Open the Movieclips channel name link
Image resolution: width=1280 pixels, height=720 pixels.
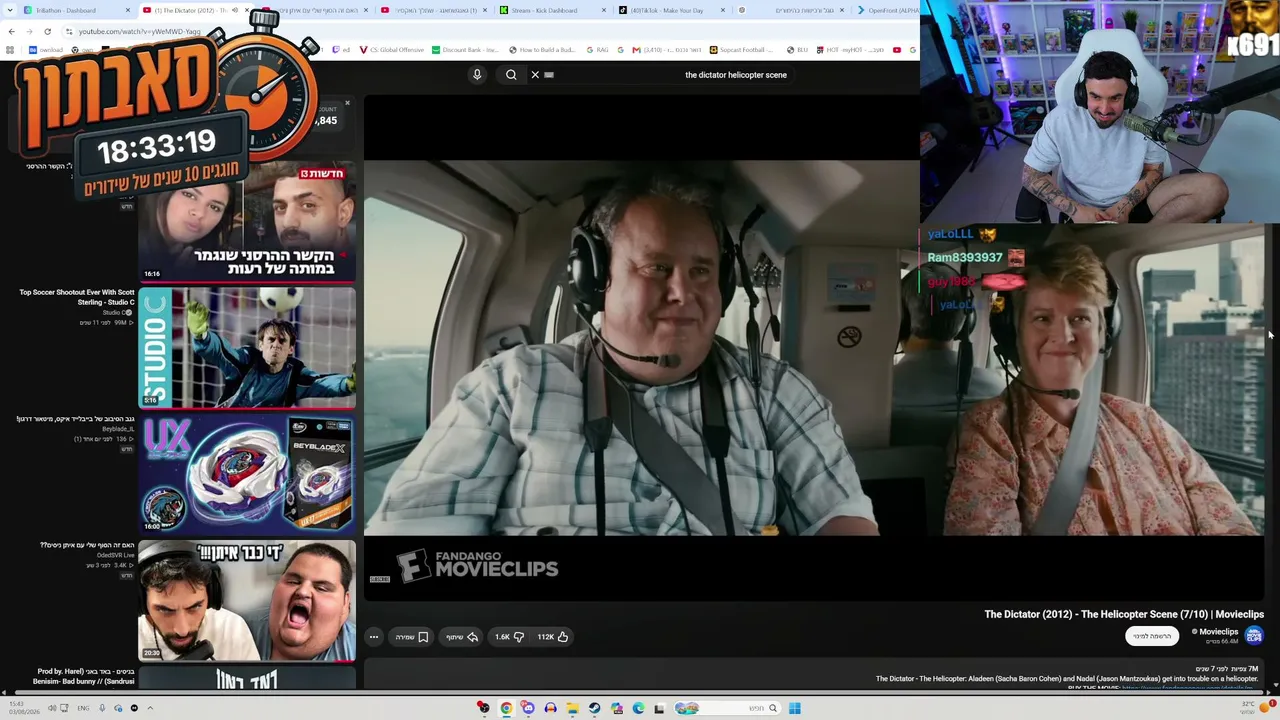[1218, 632]
